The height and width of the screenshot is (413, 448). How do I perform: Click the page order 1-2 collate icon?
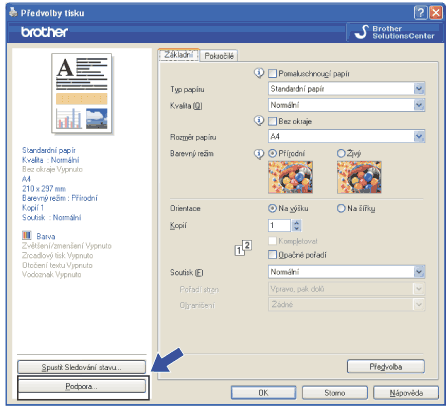point(243,248)
